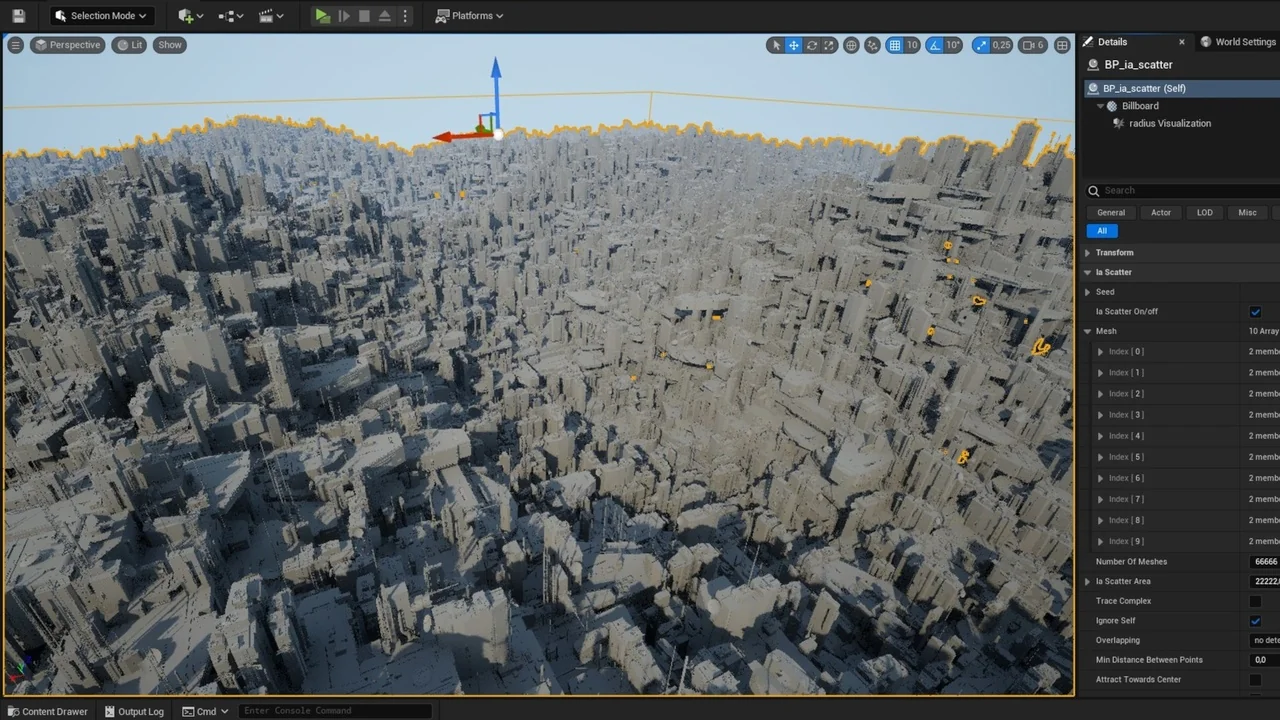Toggle rotation angle snapping icon
Image resolution: width=1280 pixels, height=720 pixels.
pos(935,45)
